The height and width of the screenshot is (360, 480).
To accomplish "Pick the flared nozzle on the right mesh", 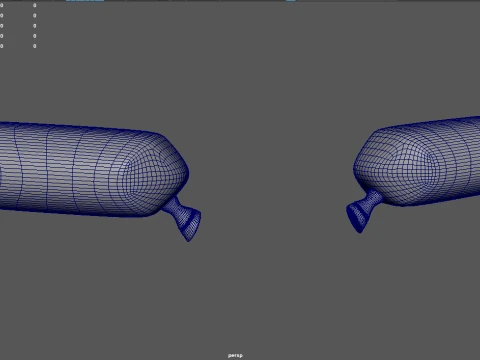I will [x=363, y=211].
